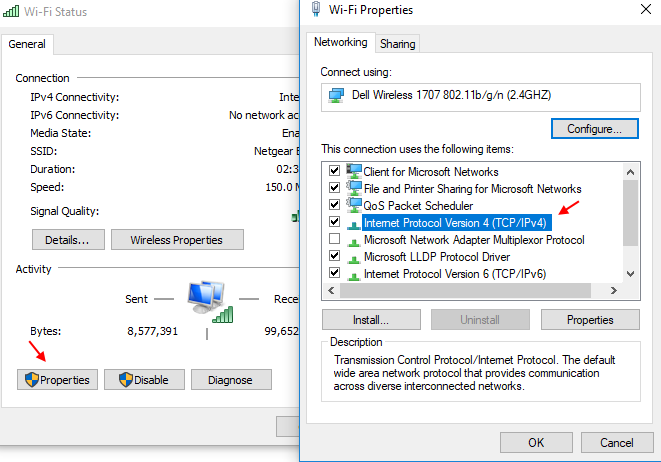This screenshot has height=462, width=661.
Task: Select the Networking tab
Action: 341,43
